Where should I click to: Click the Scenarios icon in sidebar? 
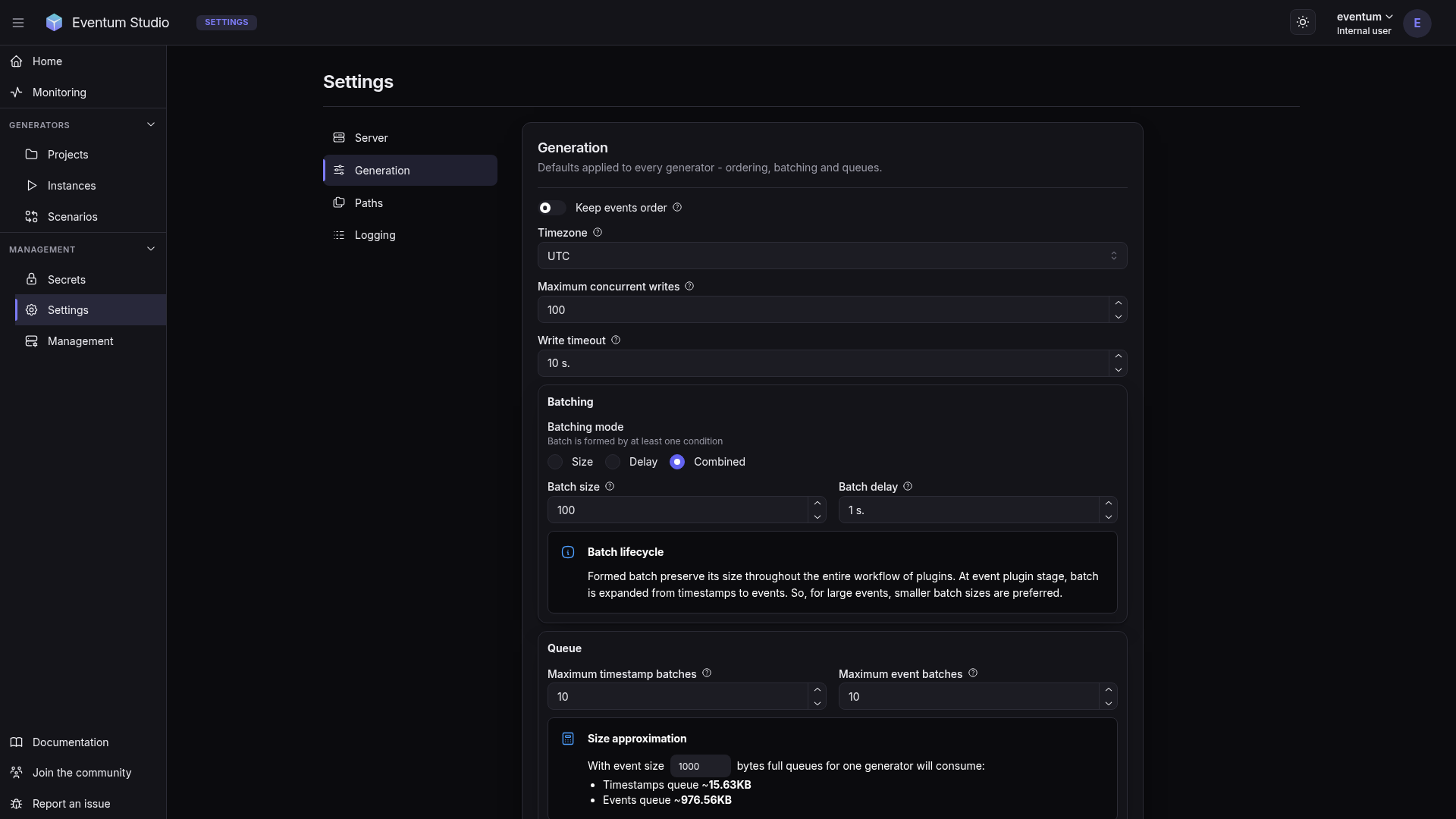(x=31, y=217)
